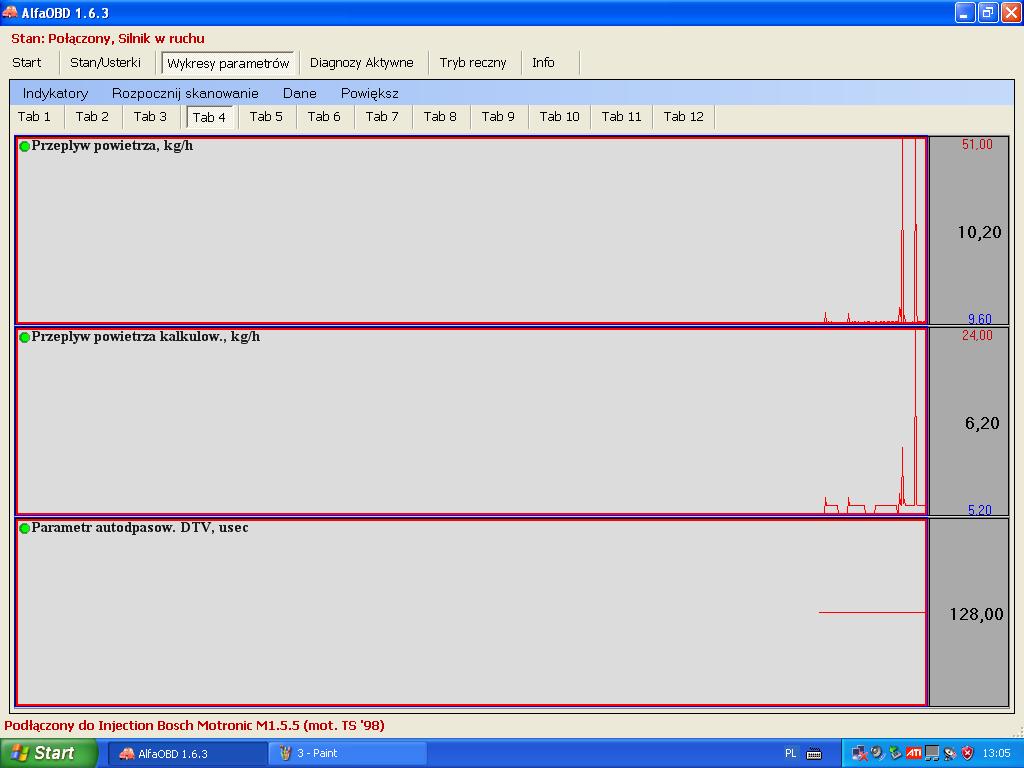The height and width of the screenshot is (768, 1024).
Task: Open the Indykatory menu
Action: (x=56, y=93)
